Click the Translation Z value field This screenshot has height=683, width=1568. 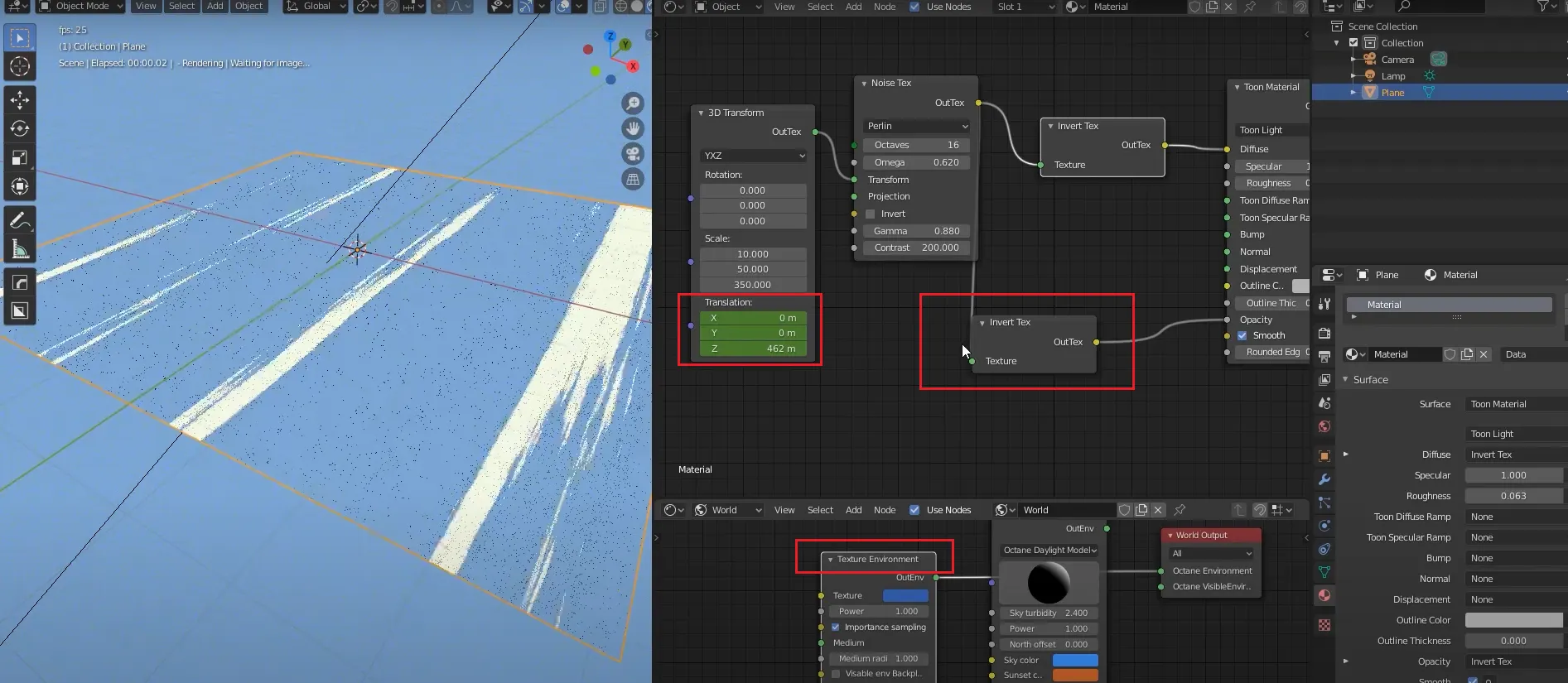[753, 349]
